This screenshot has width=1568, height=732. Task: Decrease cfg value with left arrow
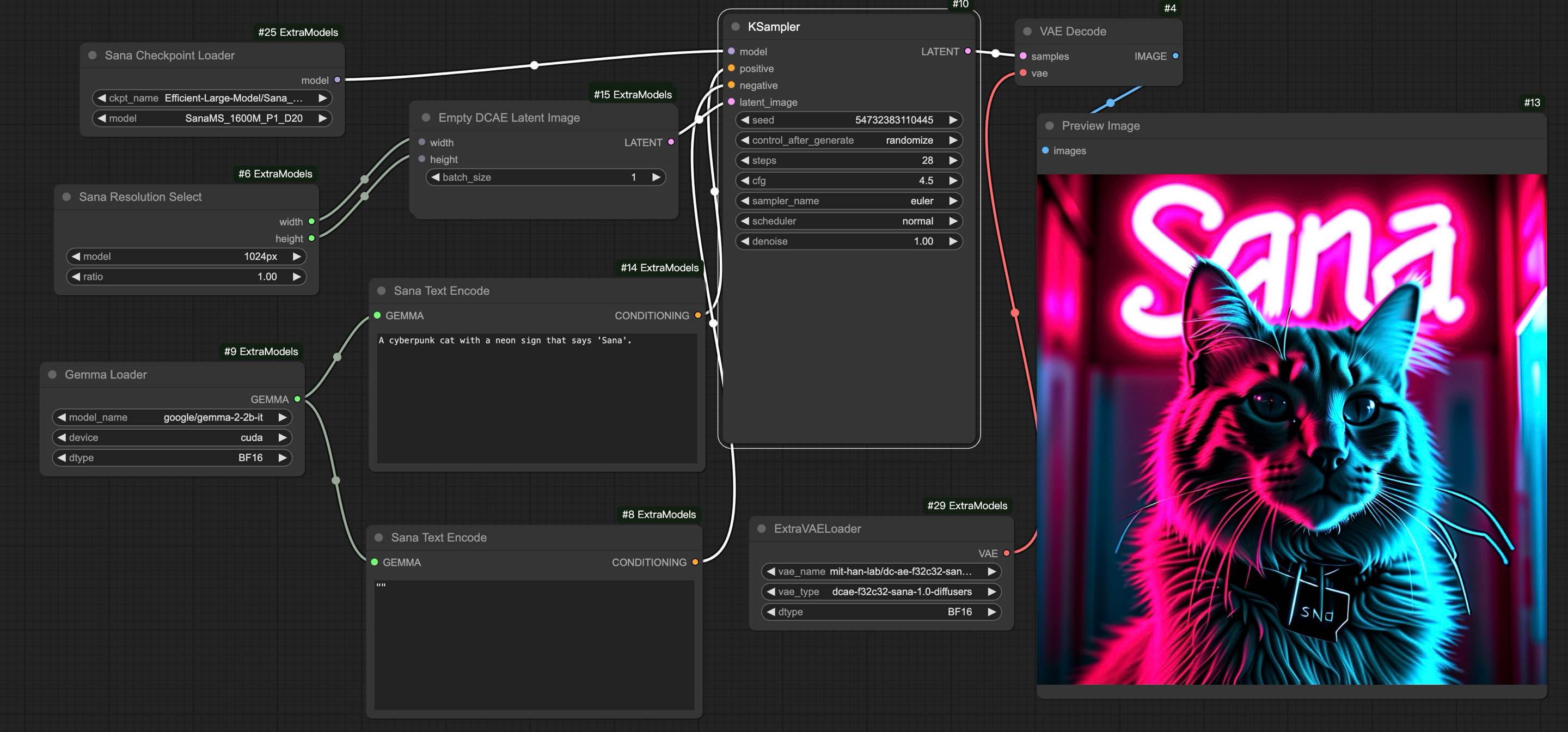click(744, 180)
